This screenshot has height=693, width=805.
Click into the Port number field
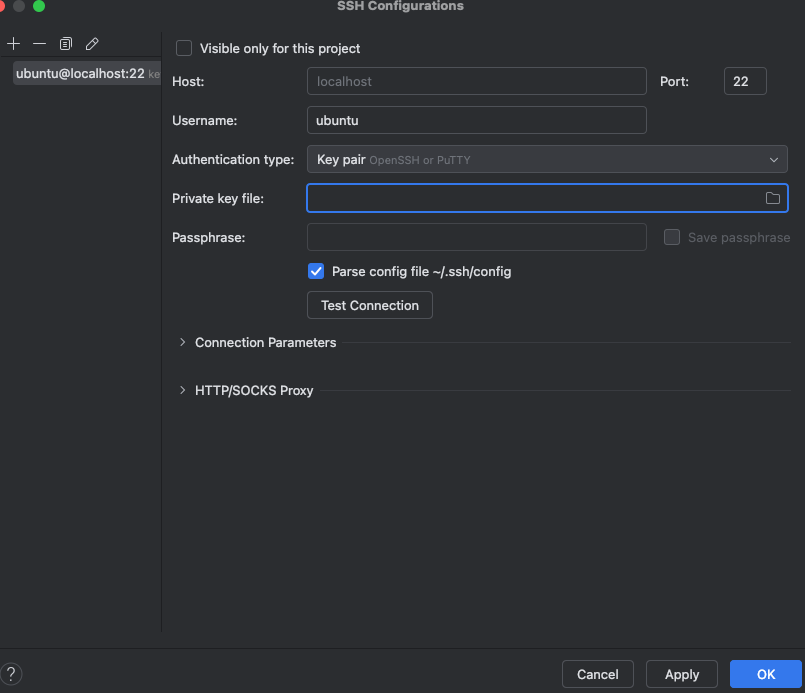[x=744, y=81]
